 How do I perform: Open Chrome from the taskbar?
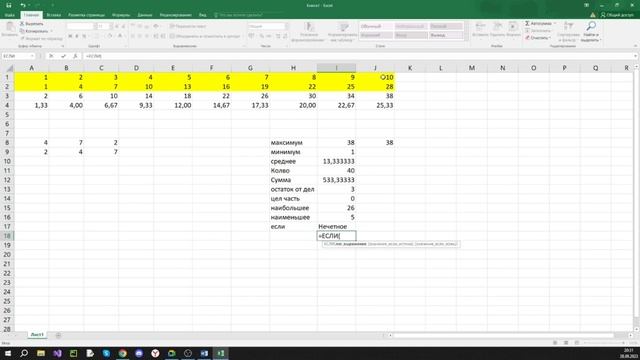[x=122, y=353]
